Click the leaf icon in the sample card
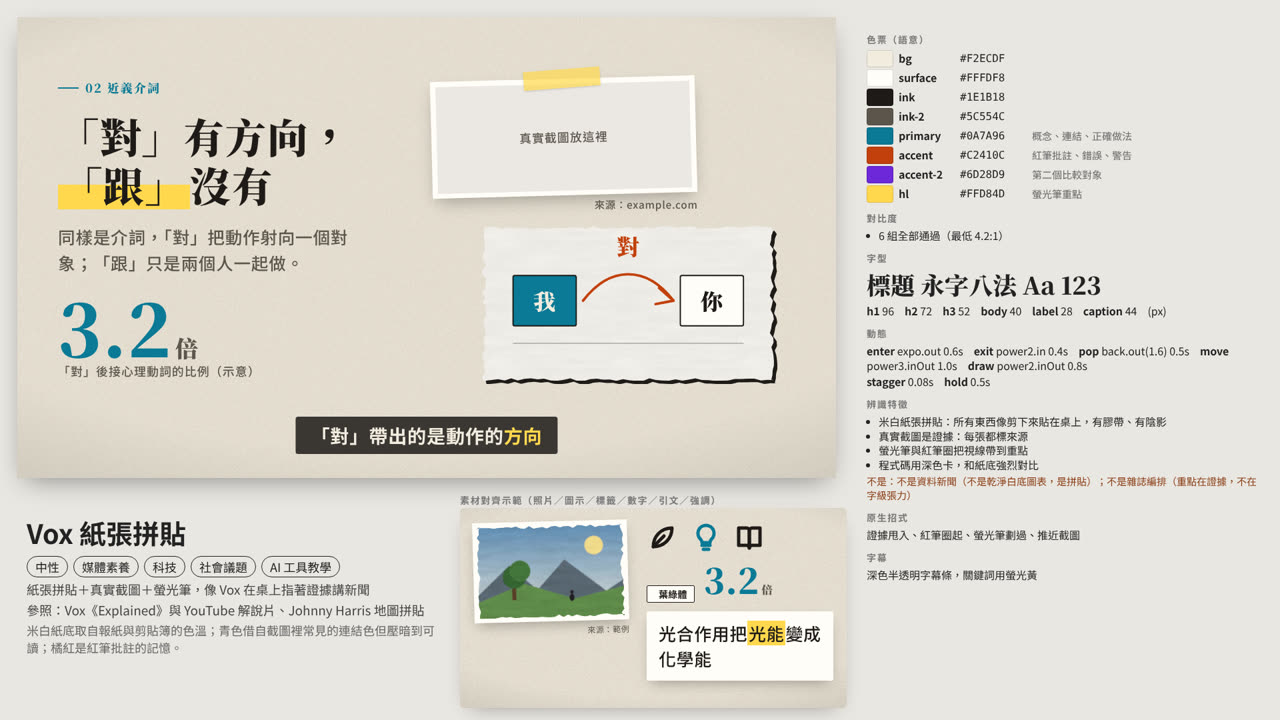 pyautogui.click(x=662, y=537)
